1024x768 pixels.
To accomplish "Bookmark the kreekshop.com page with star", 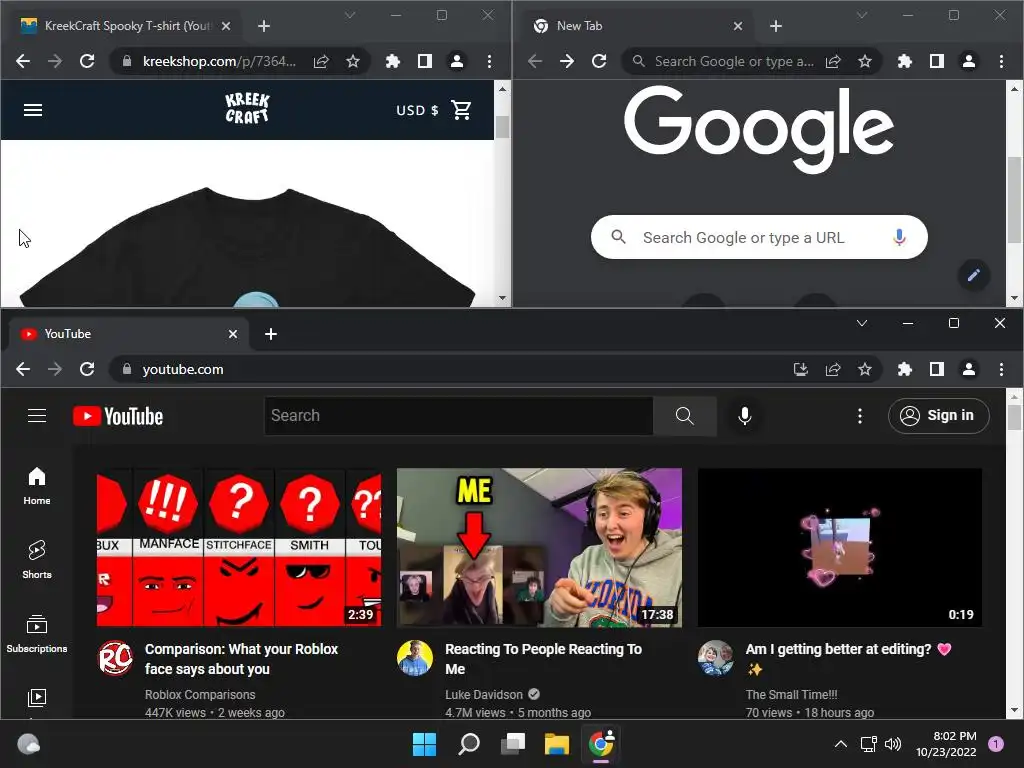I will click(353, 61).
